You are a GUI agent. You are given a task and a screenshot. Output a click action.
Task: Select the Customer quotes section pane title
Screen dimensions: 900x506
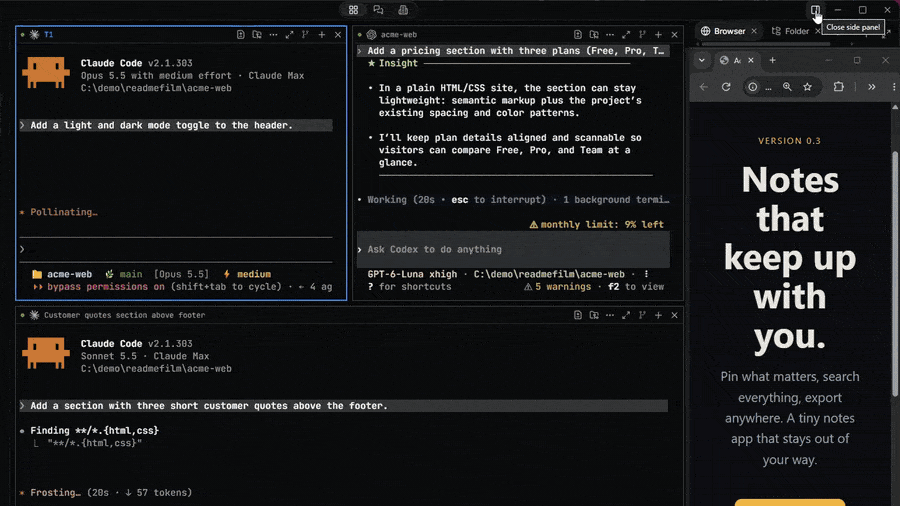pos(125,315)
